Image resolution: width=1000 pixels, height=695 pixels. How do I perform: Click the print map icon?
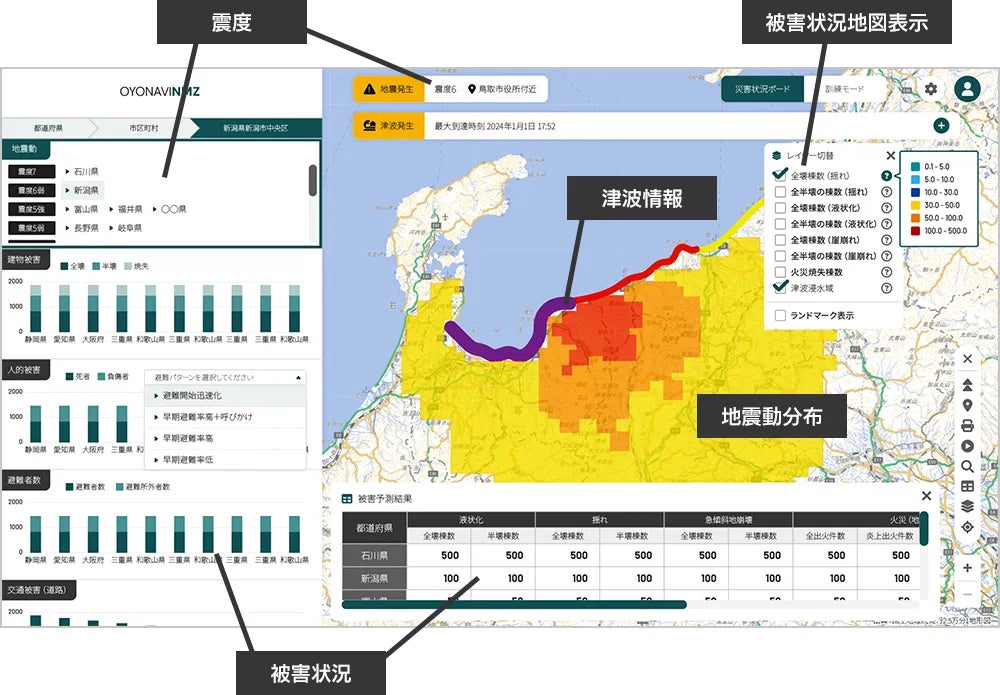click(967, 426)
